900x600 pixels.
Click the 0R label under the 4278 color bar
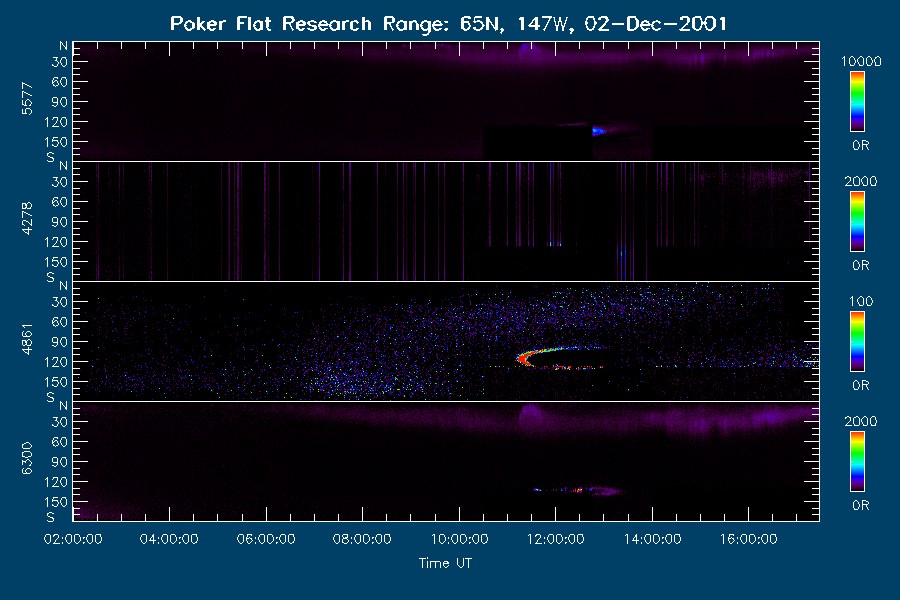(x=860, y=266)
